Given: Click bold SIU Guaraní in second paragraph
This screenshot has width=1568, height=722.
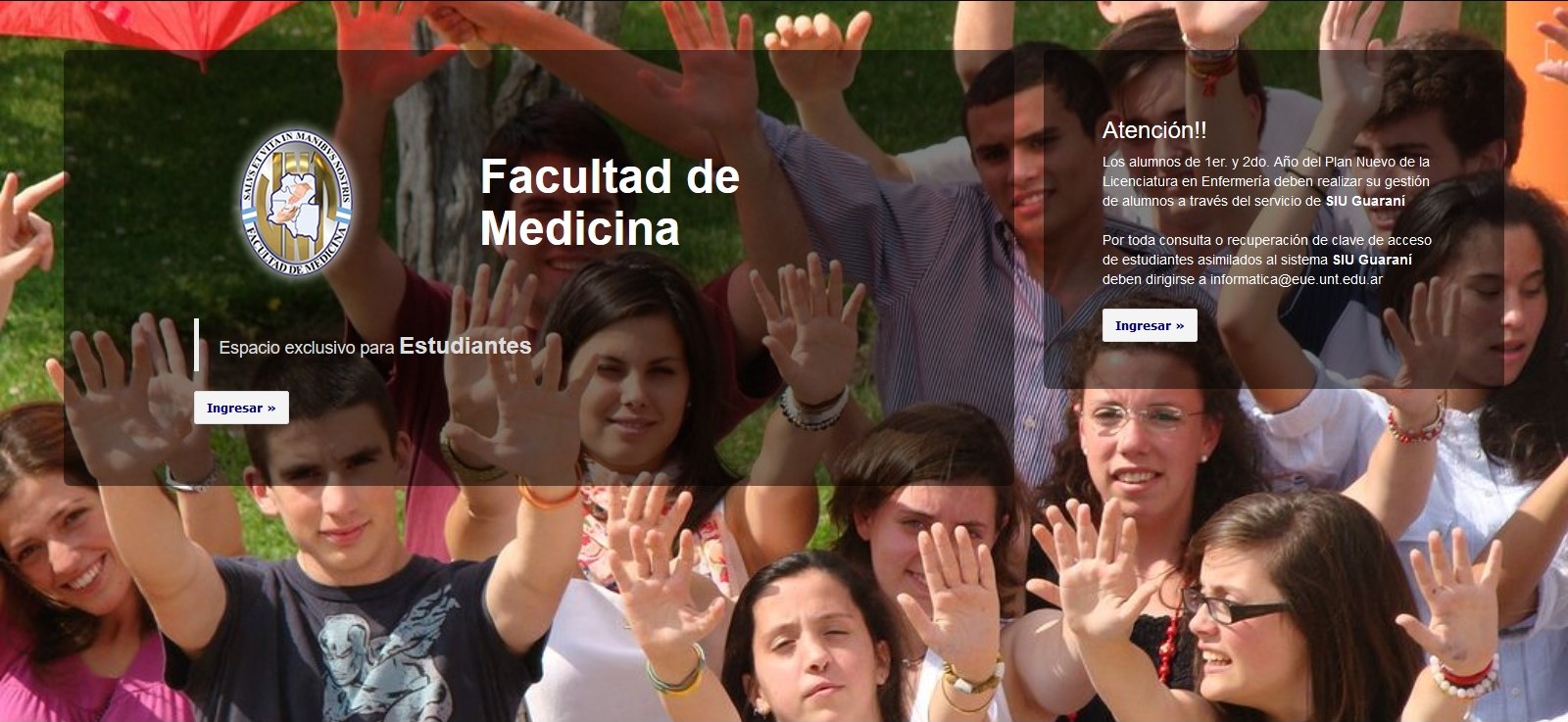Looking at the screenshot, I should pyautogui.click(x=1372, y=260).
